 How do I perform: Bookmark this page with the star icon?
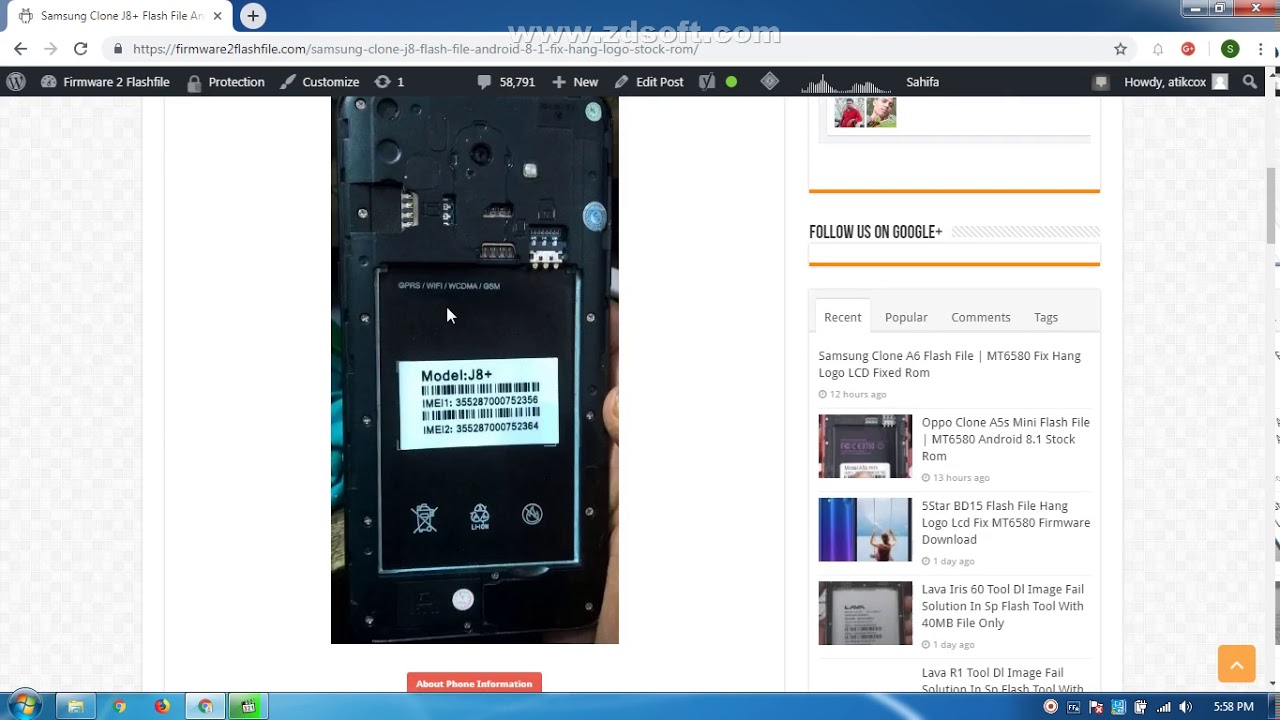click(x=1120, y=49)
